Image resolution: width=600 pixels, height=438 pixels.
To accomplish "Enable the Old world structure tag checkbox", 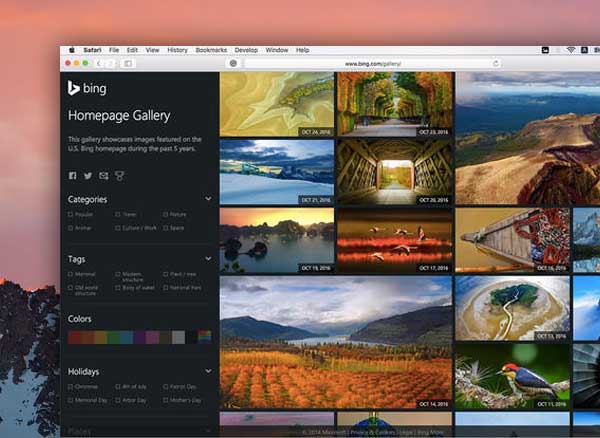I will pos(70,288).
